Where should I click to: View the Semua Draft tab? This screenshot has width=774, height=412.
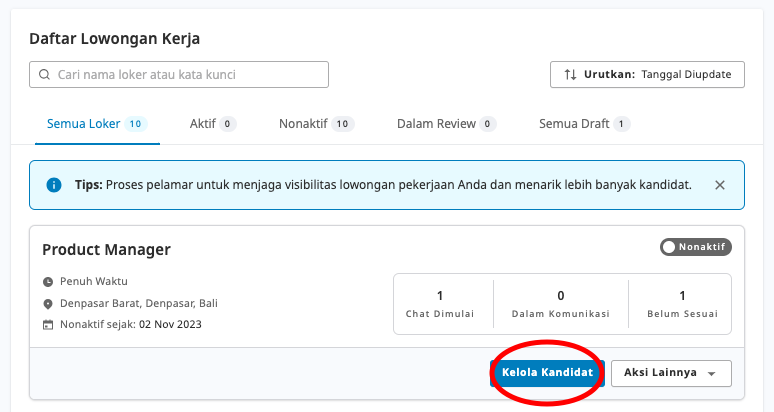click(x=584, y=124)
